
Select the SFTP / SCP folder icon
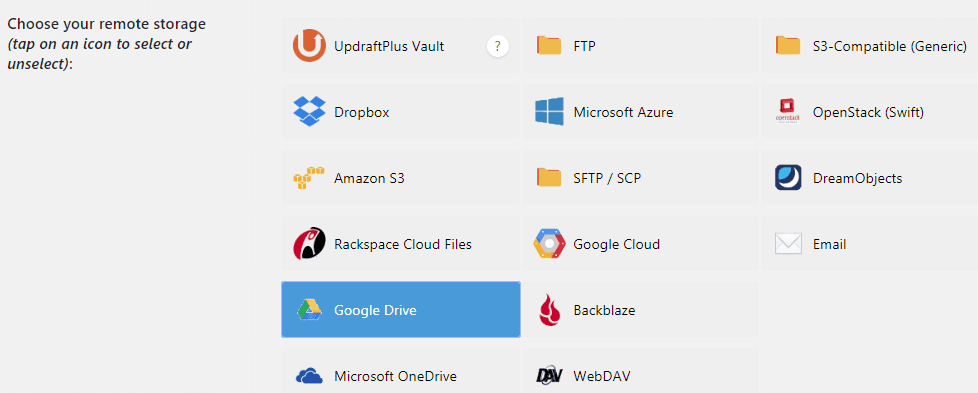point(549,178)
